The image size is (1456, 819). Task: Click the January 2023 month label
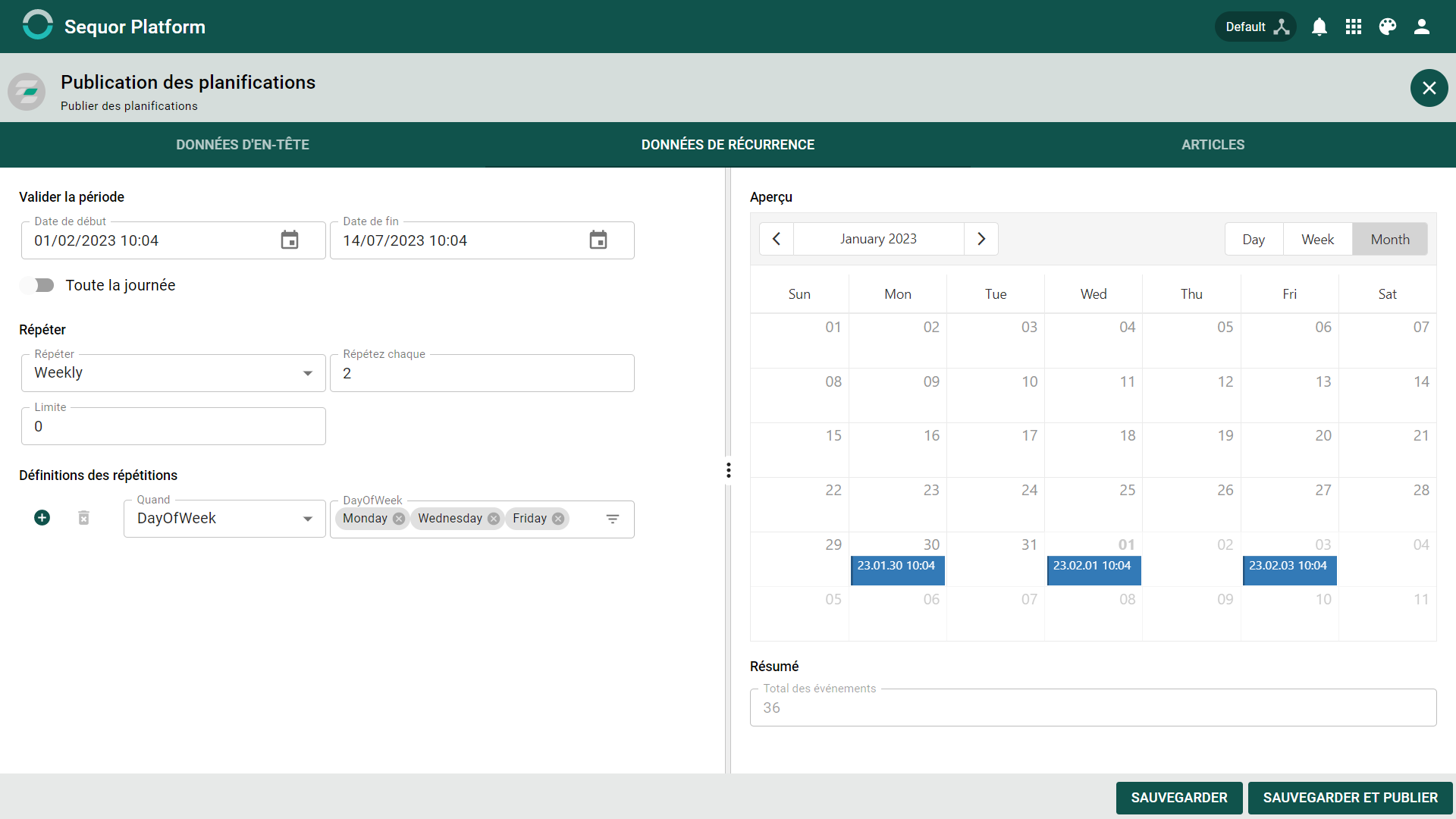(878, 239)
